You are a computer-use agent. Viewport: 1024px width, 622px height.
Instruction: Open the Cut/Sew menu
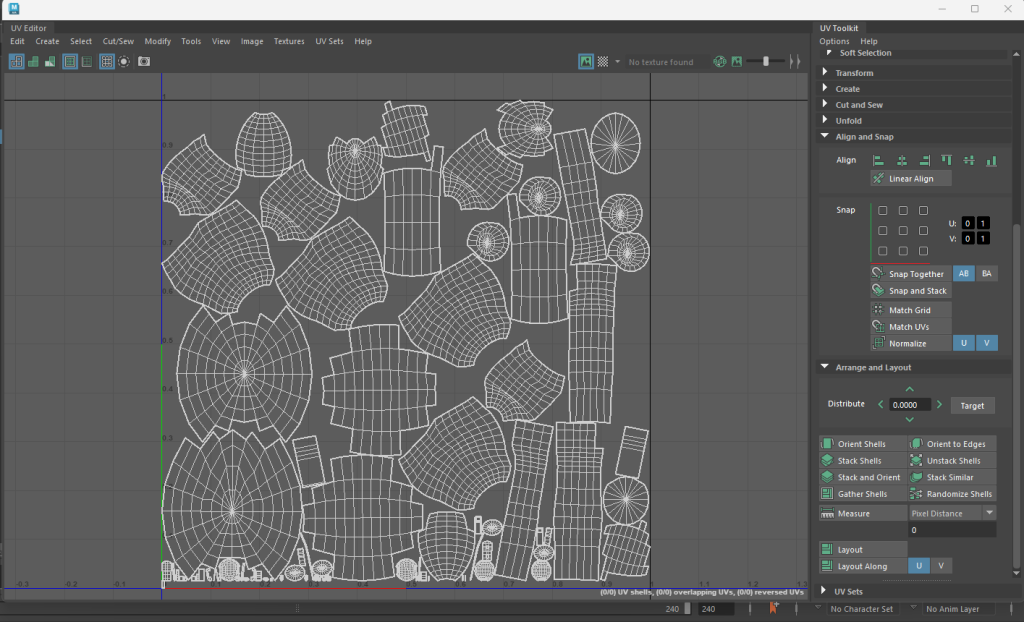pos(118,41)
